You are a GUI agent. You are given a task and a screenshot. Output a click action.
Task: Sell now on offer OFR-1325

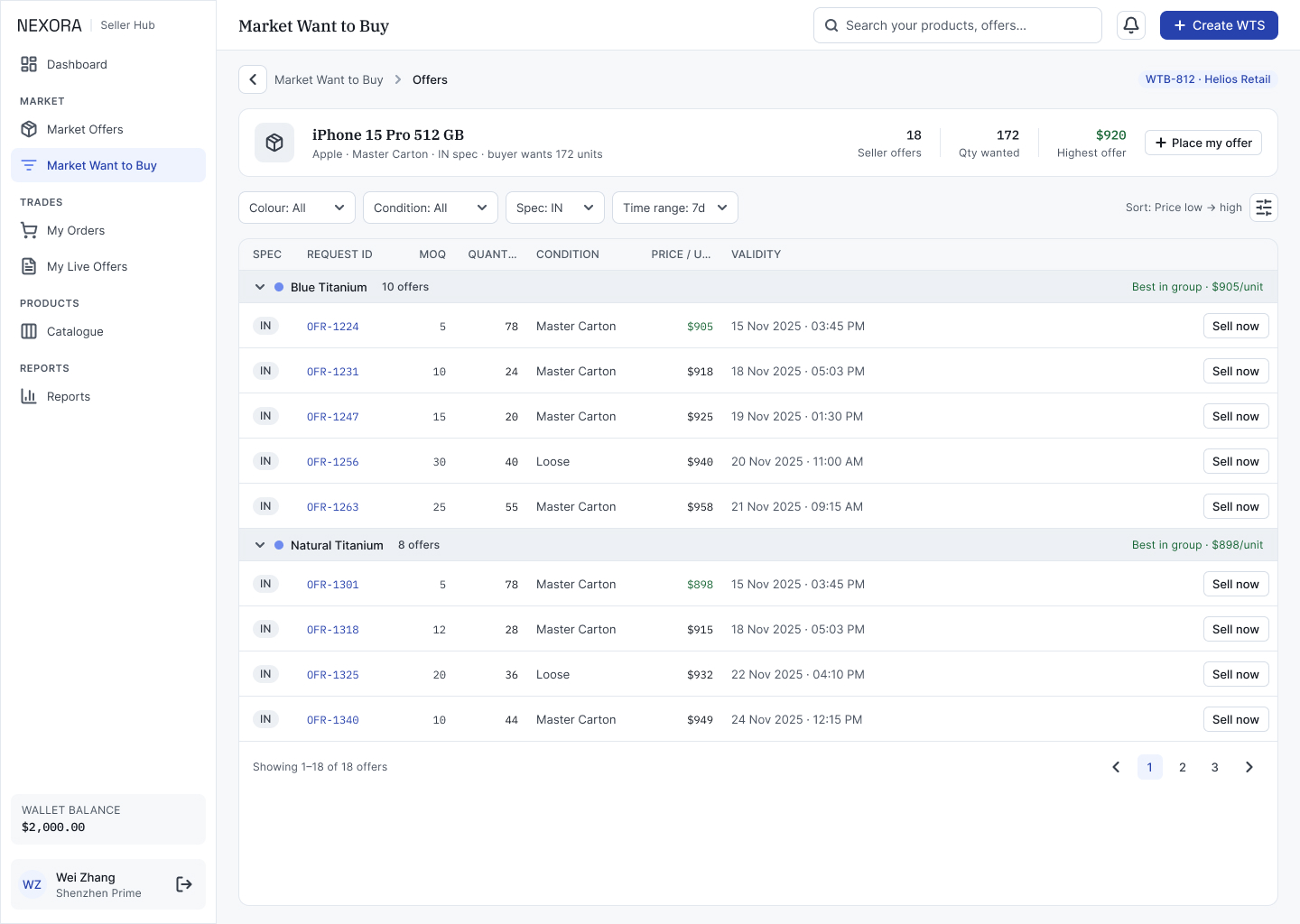1236,674
